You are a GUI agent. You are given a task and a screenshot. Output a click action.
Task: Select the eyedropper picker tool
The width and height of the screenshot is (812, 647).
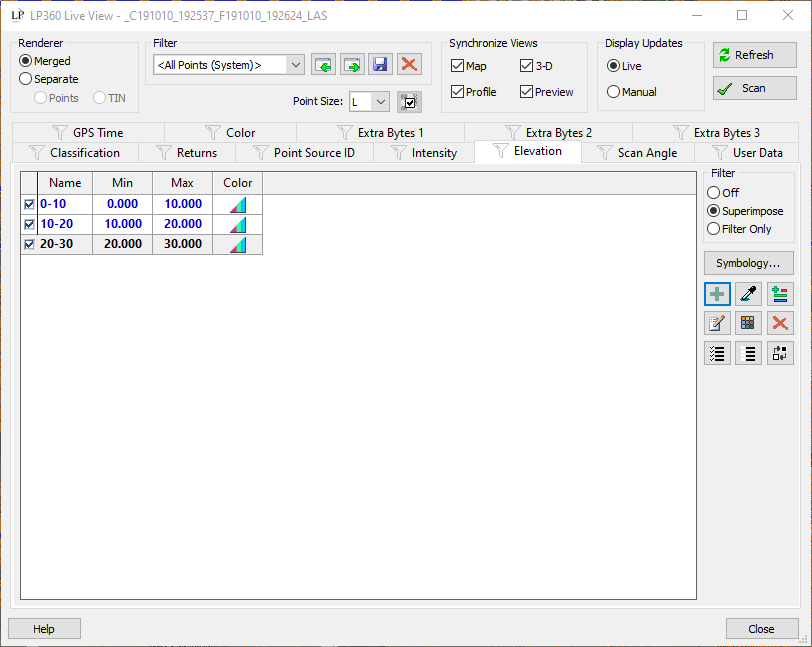[748, 294]
